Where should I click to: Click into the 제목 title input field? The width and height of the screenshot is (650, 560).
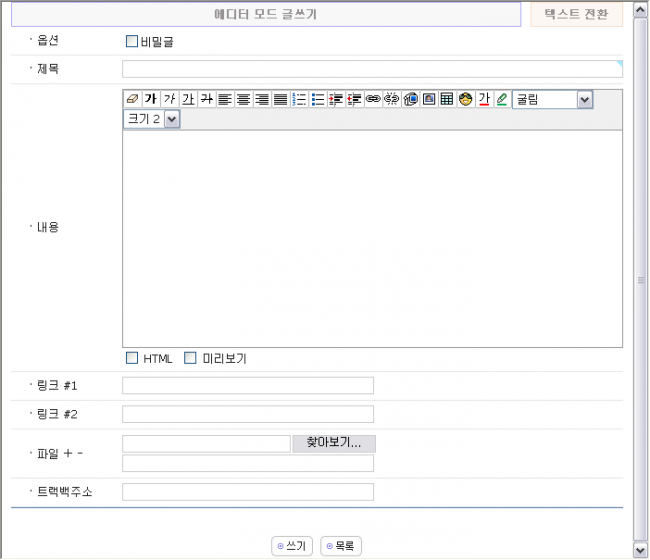click(x=371, y=69)
